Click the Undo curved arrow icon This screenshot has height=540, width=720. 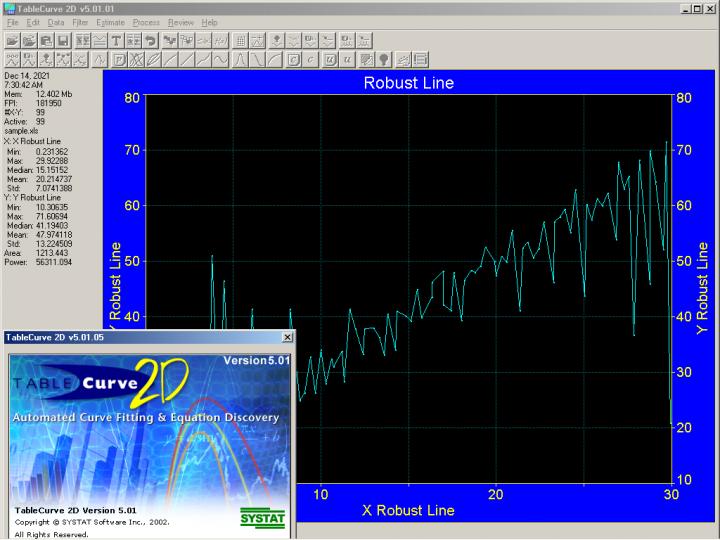(x=149, y=41)
